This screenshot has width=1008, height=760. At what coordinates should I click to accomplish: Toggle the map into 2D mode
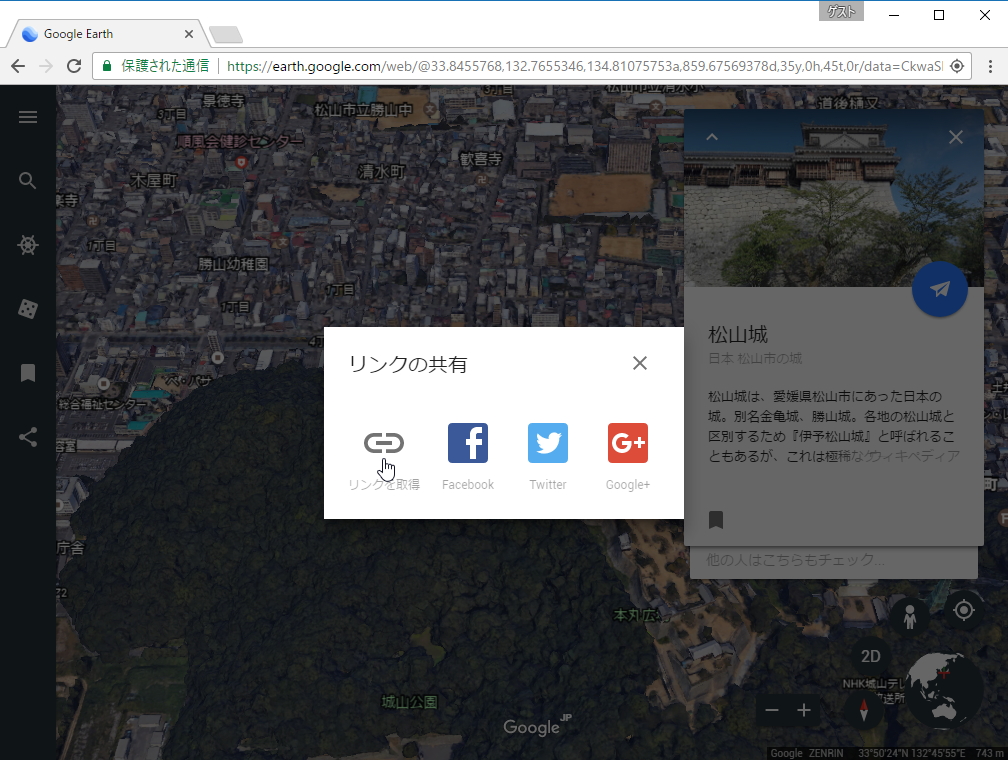[x=870, y=655]
